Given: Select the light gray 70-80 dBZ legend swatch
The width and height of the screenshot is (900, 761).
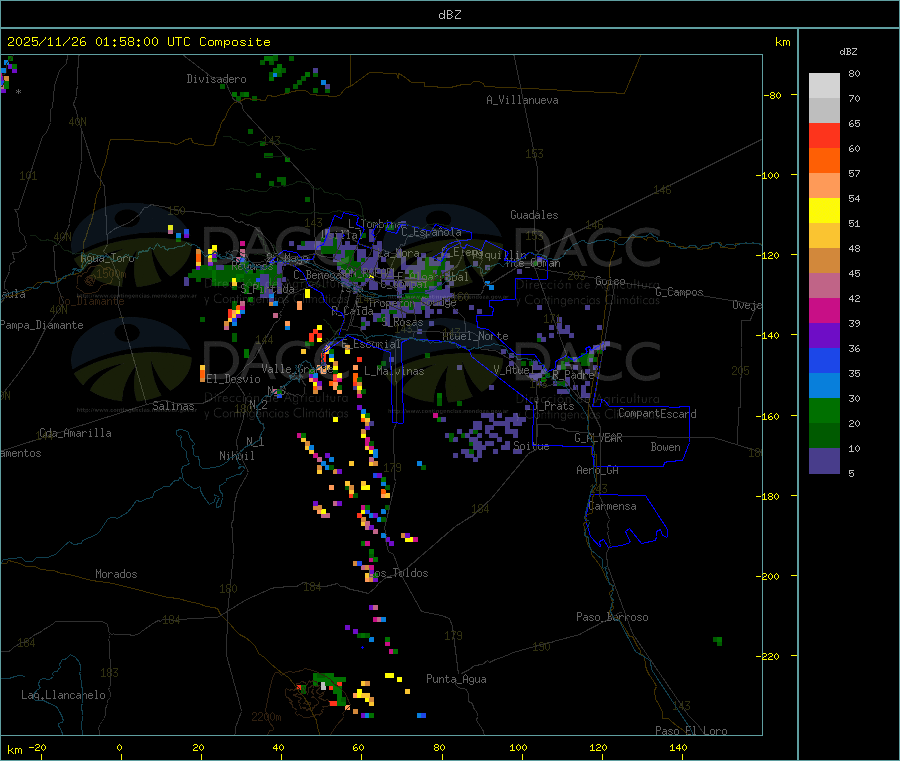Looking at the screenshot, I should (x=824, y=86).
